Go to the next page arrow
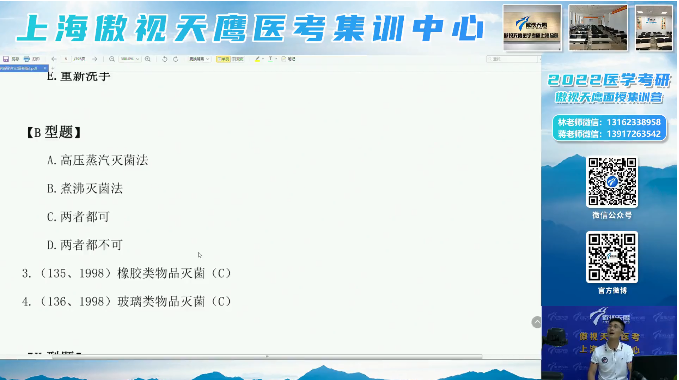This screenshot has height=380, width=679. pyautogui.click(x=94, y=59)
